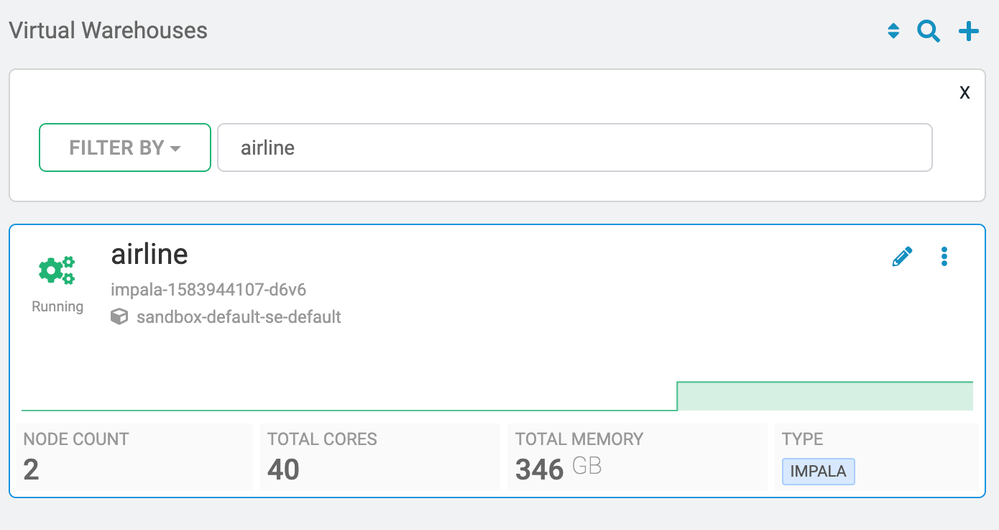Viewport: 999px width, 530px height.
Task: Open the airline warehouse three-dot menu
Action: [x=944, y=257]
